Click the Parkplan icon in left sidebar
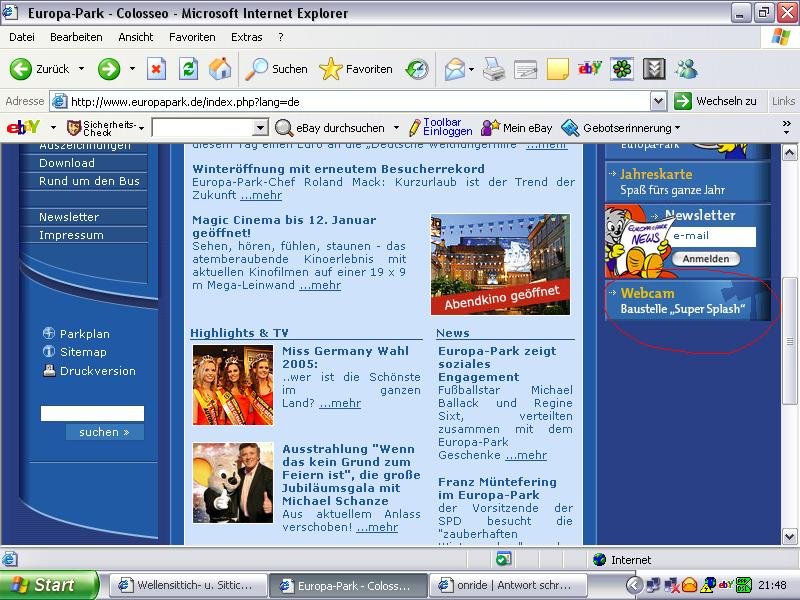 49,334
